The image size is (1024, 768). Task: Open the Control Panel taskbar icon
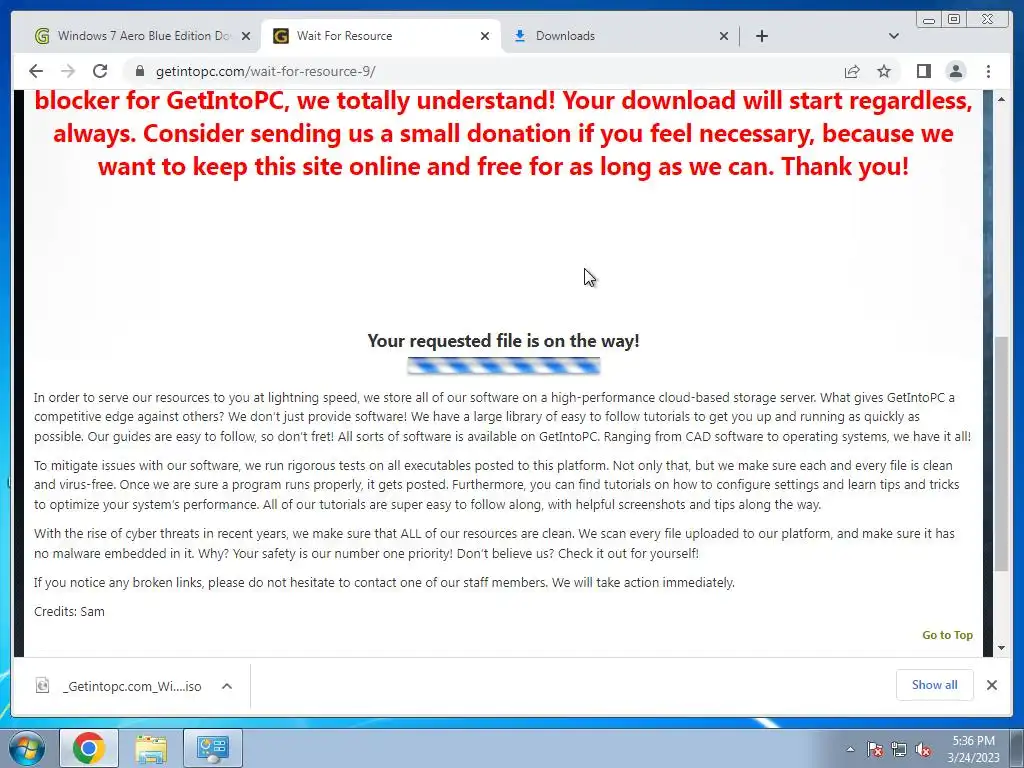point(213,748)
